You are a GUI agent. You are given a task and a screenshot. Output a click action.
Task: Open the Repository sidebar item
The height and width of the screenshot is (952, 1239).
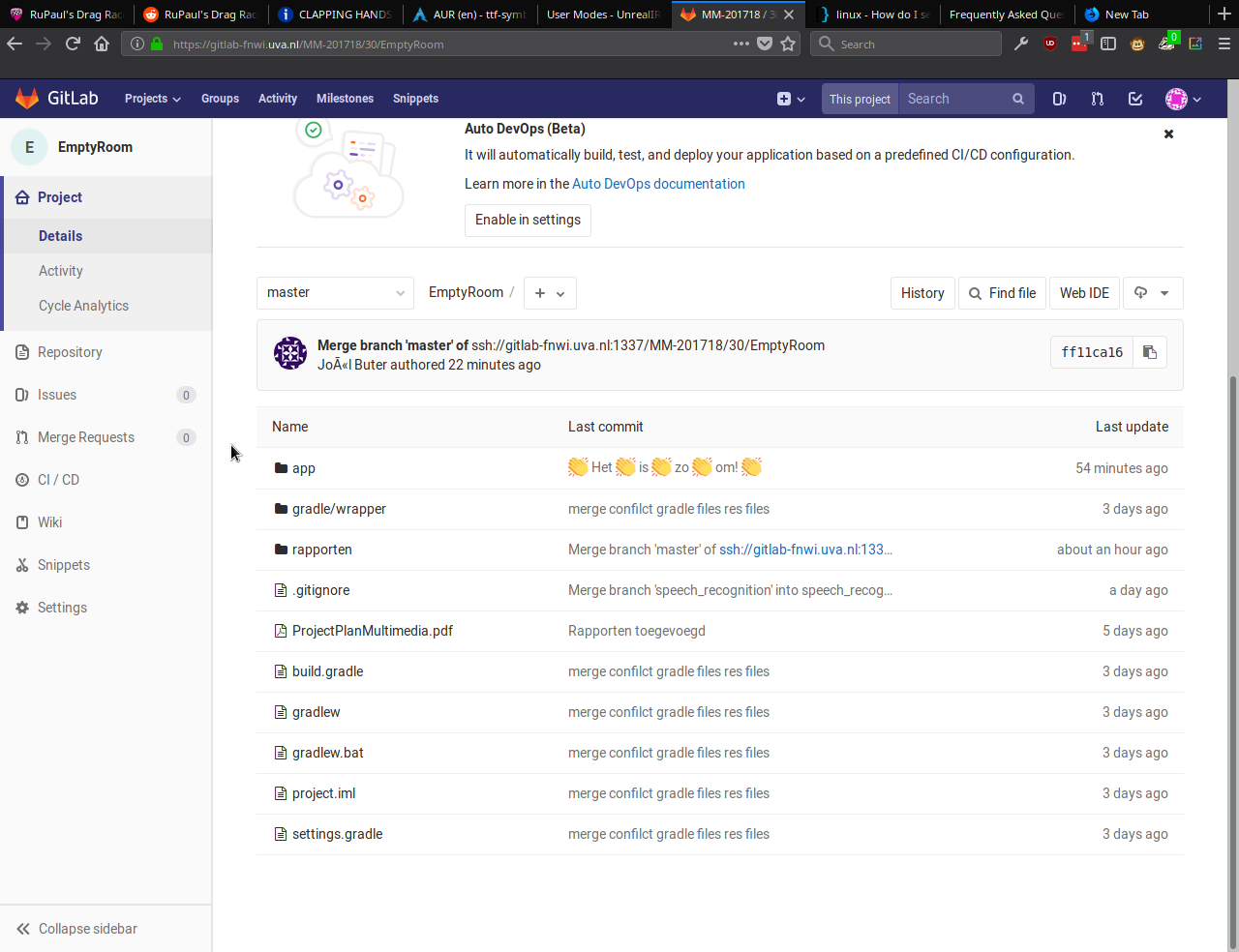point(70,352)
